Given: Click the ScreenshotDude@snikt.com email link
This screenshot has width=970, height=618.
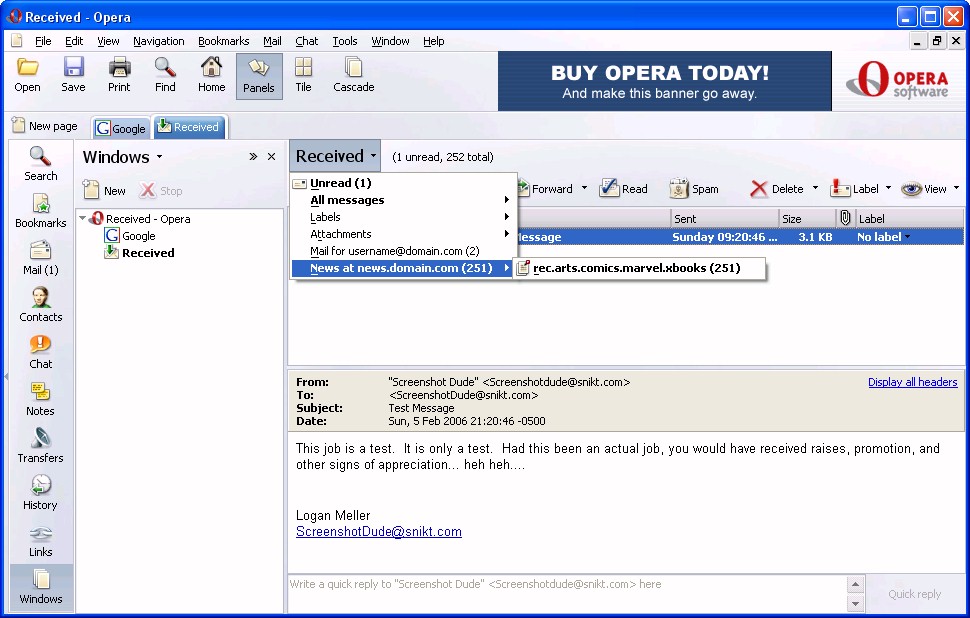Looking at the screenshot, I should [x=379, y=531].
